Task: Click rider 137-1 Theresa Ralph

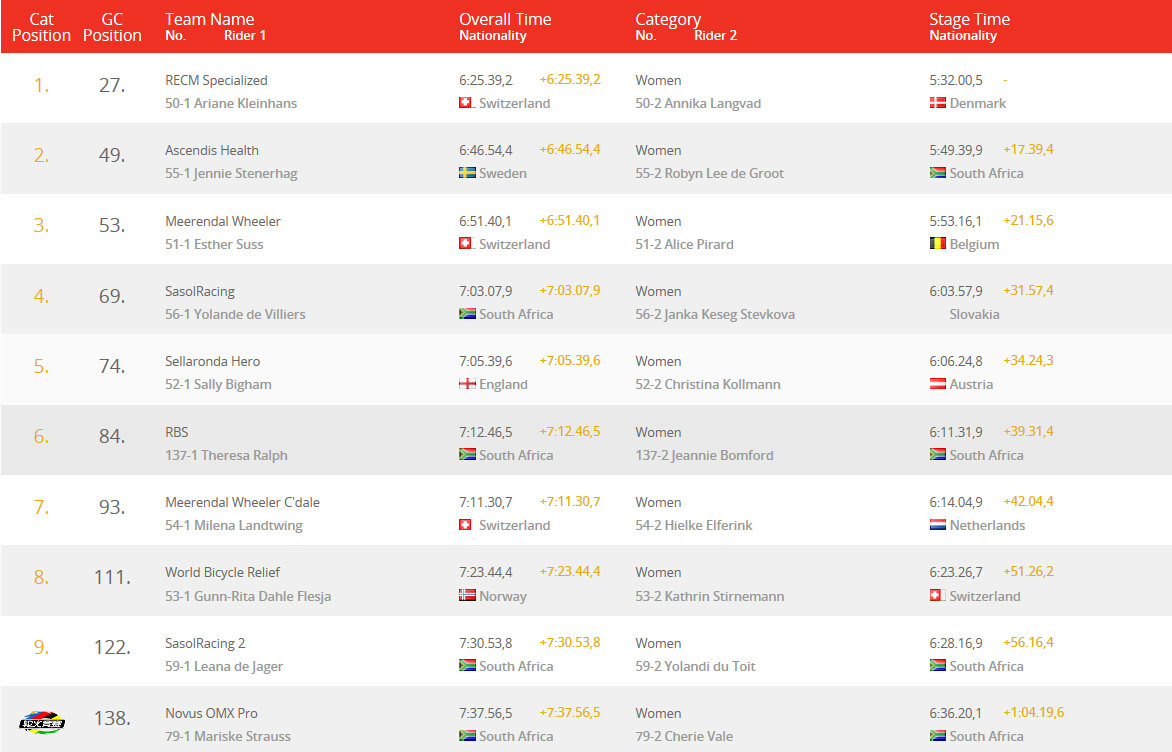Action: pos(226,455)
